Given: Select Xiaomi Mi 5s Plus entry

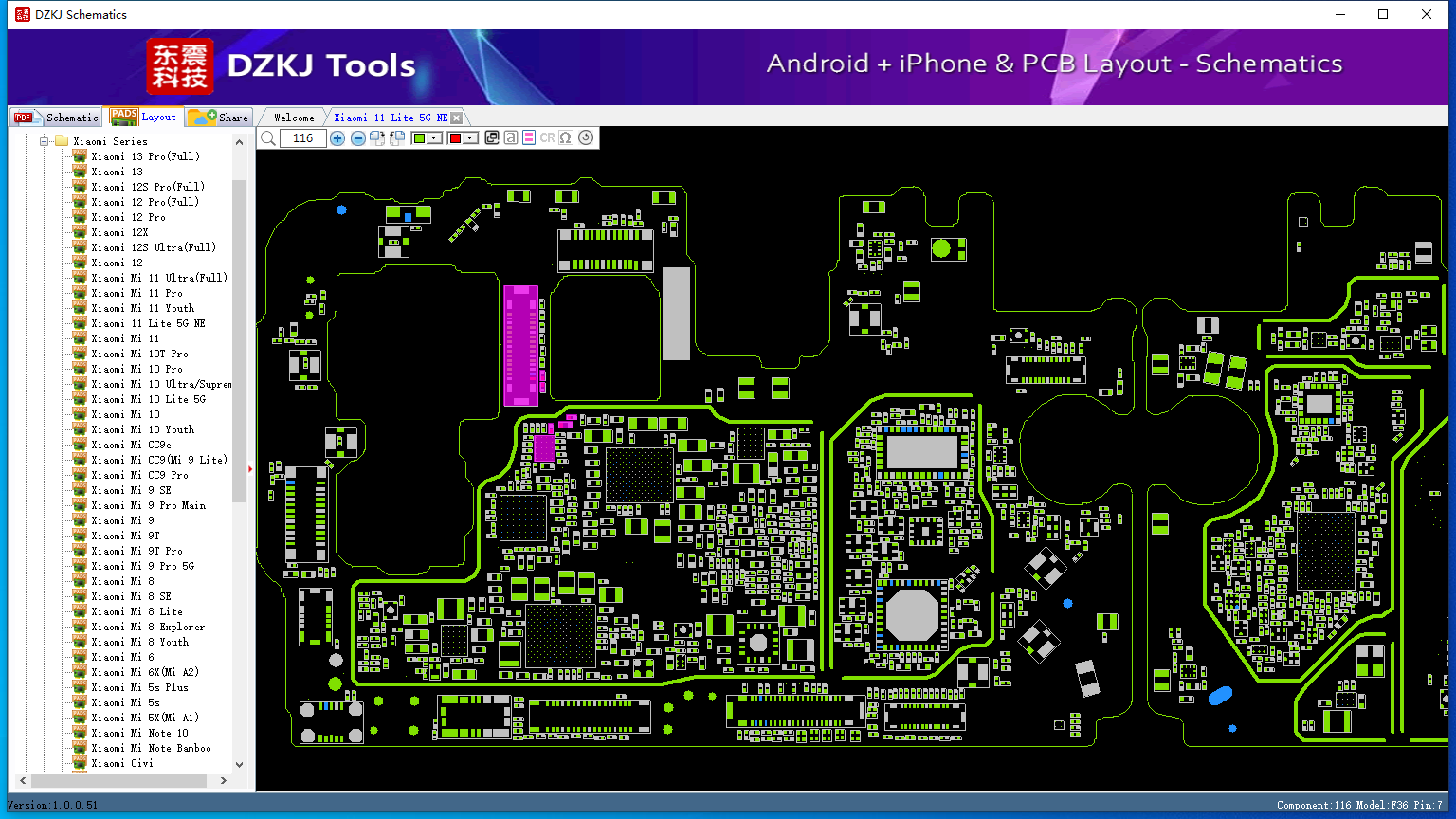Looking at the screenshot, I should point(139,687).
